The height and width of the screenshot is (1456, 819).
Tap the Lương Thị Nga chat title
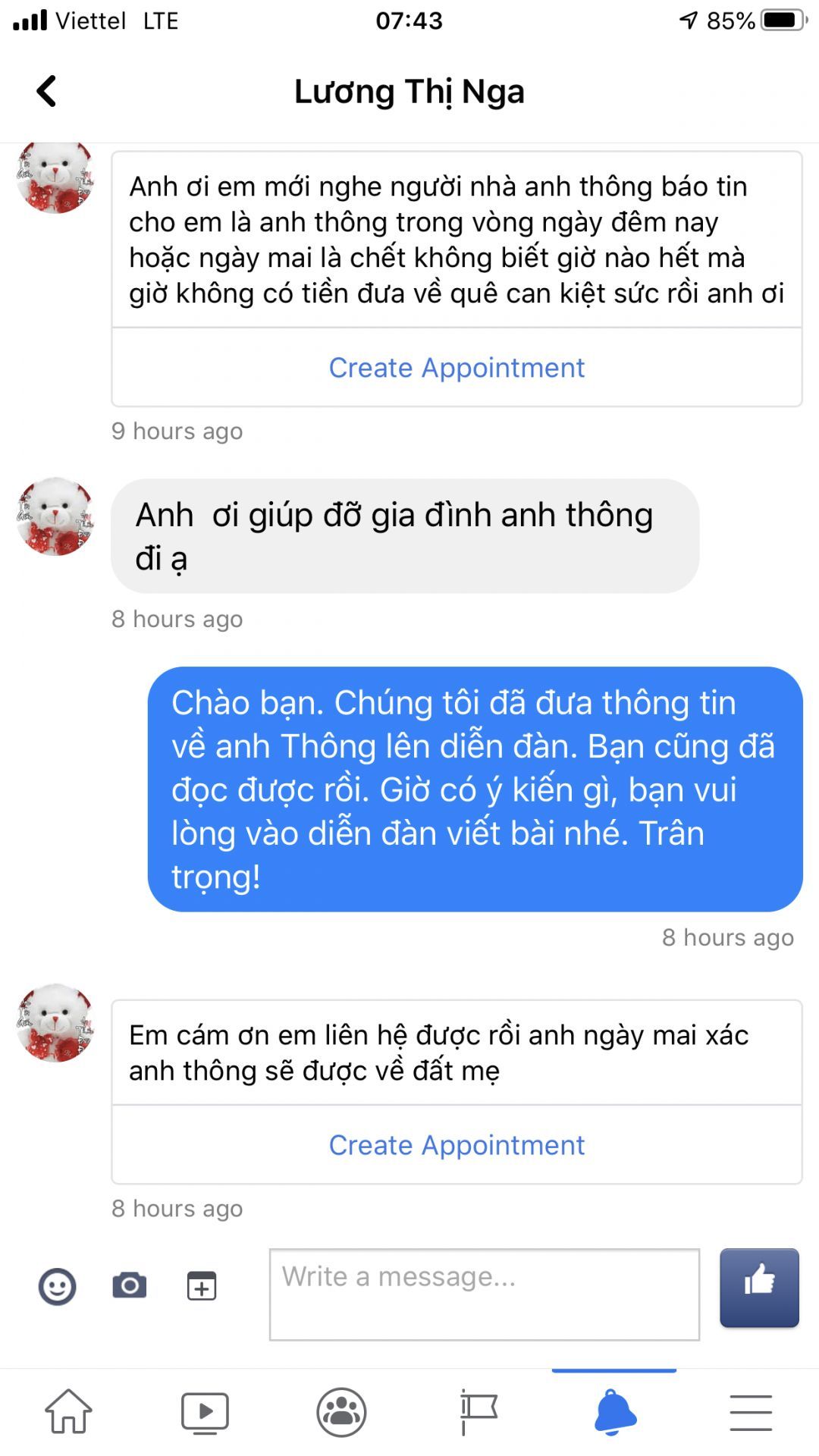point(409,92)
